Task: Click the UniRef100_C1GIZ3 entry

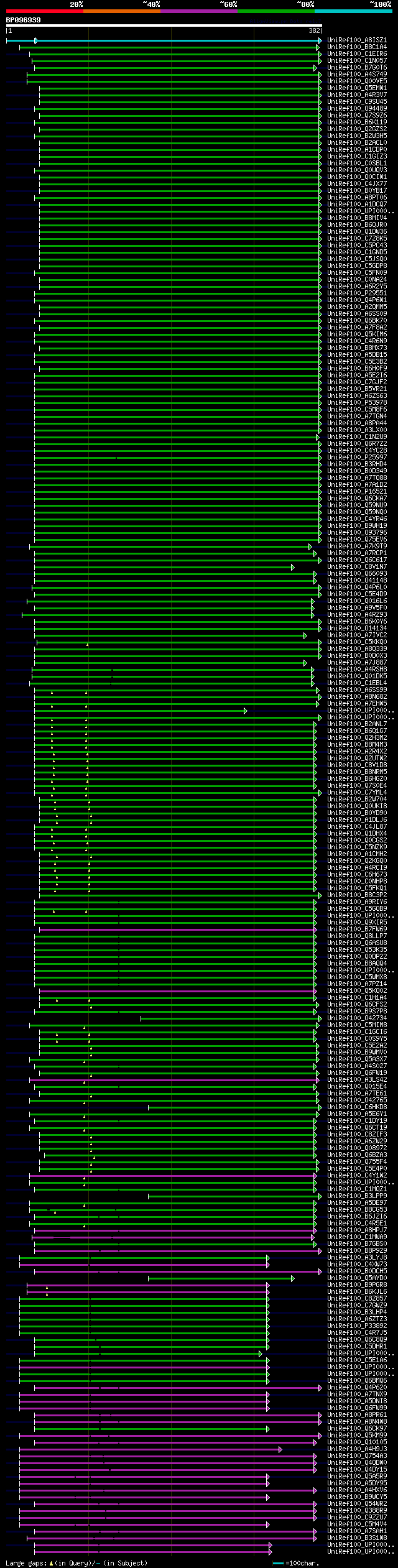Action: pos(357,157)
